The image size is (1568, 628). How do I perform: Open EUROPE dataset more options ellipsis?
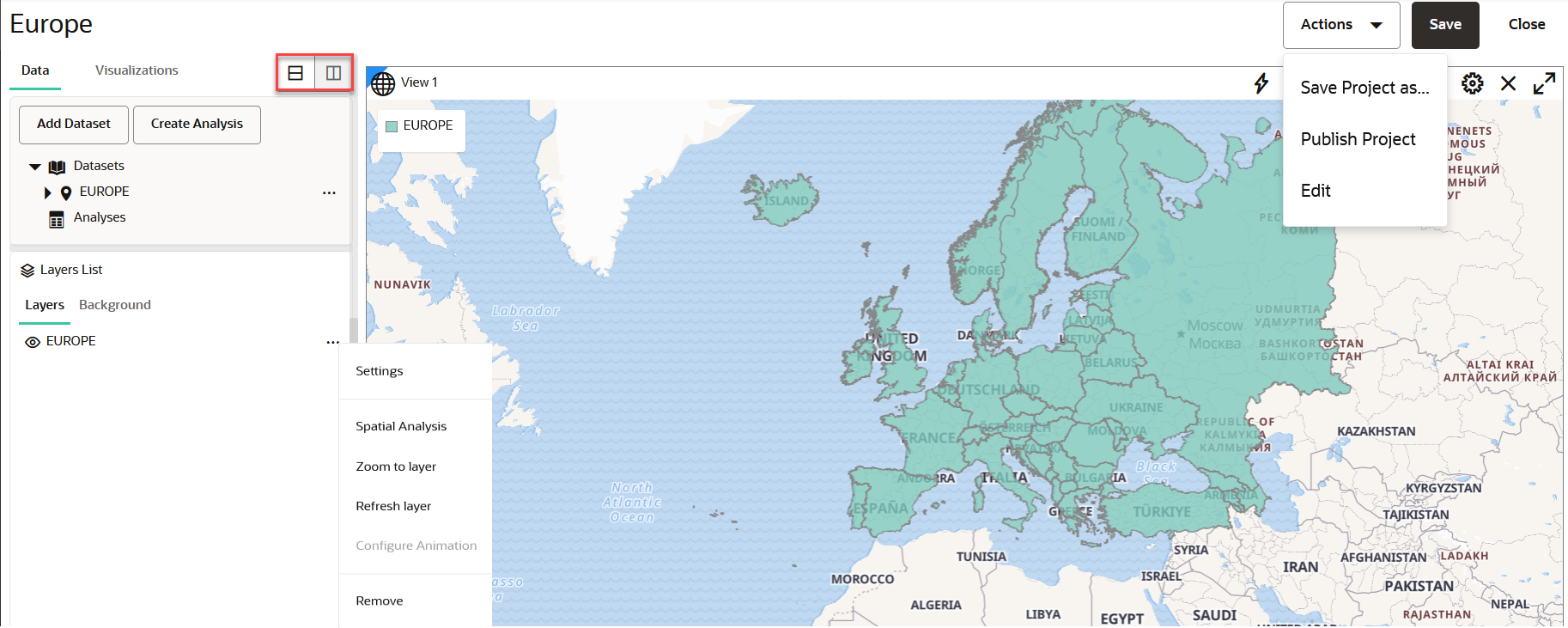pyautogui.click(x=329, y=192)
